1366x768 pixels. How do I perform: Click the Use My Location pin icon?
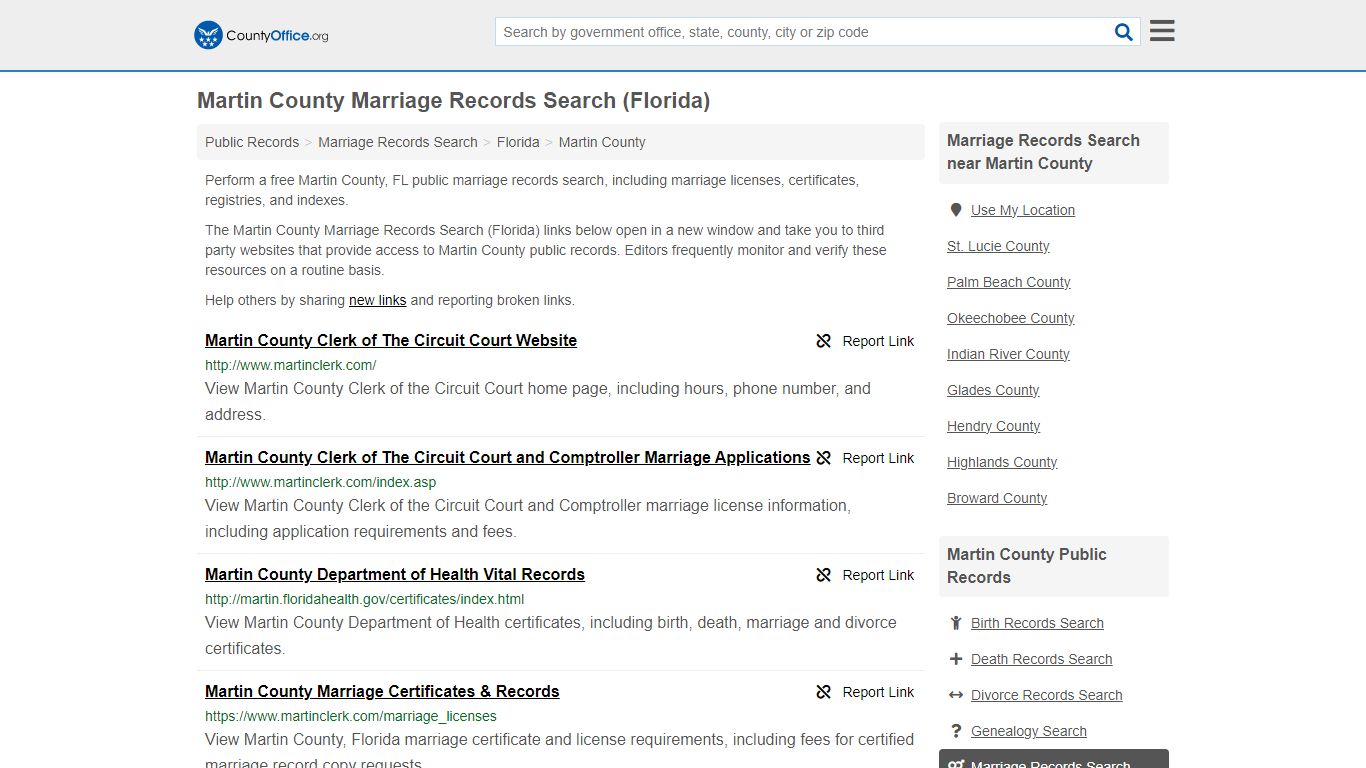point(956,210)
